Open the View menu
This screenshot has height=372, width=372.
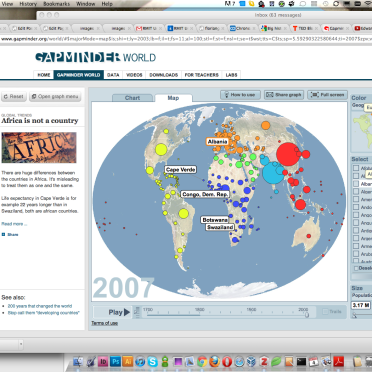7,4
